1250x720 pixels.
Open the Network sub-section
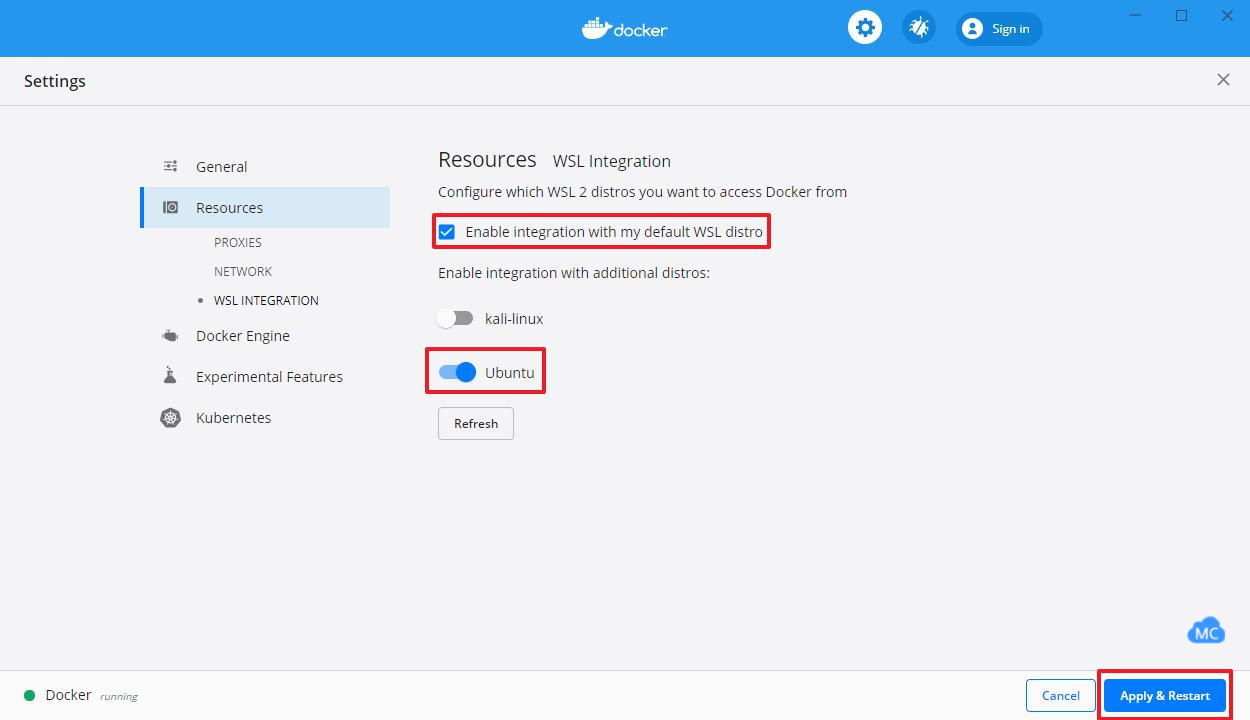pyautogui.click(x=243, y=271)
